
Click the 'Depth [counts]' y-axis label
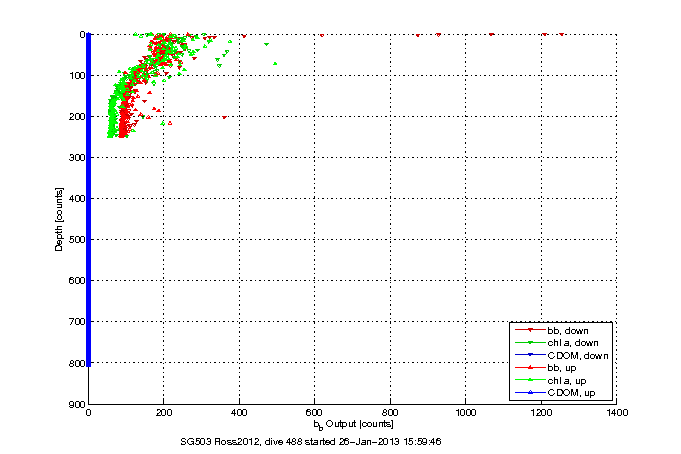click(59, 219)
